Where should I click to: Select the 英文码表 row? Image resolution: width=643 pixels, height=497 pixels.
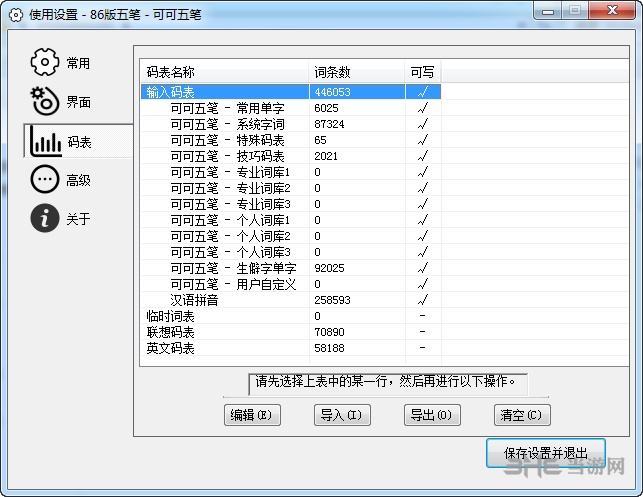click(291, 348)
